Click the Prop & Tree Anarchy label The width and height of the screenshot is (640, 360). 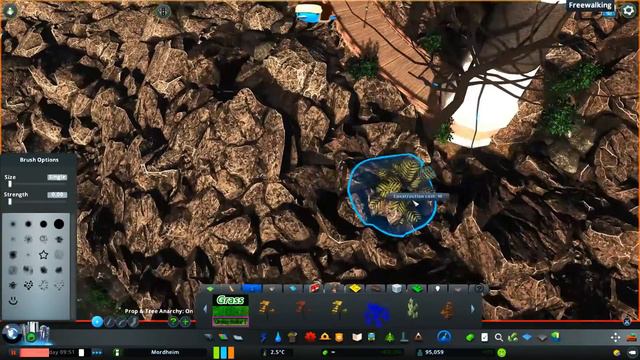click(x=159, y=311)
